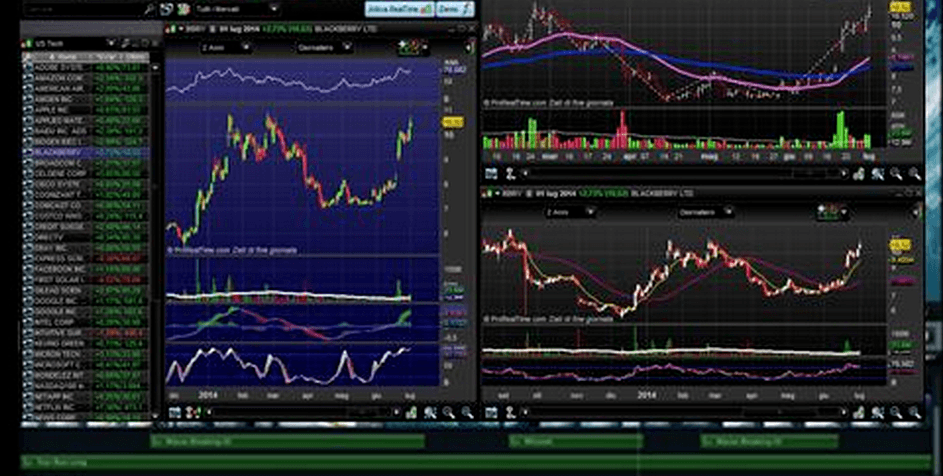Select AMERICAN AIR row in the watchlist

pyautogui.click(x=87, y=88)
